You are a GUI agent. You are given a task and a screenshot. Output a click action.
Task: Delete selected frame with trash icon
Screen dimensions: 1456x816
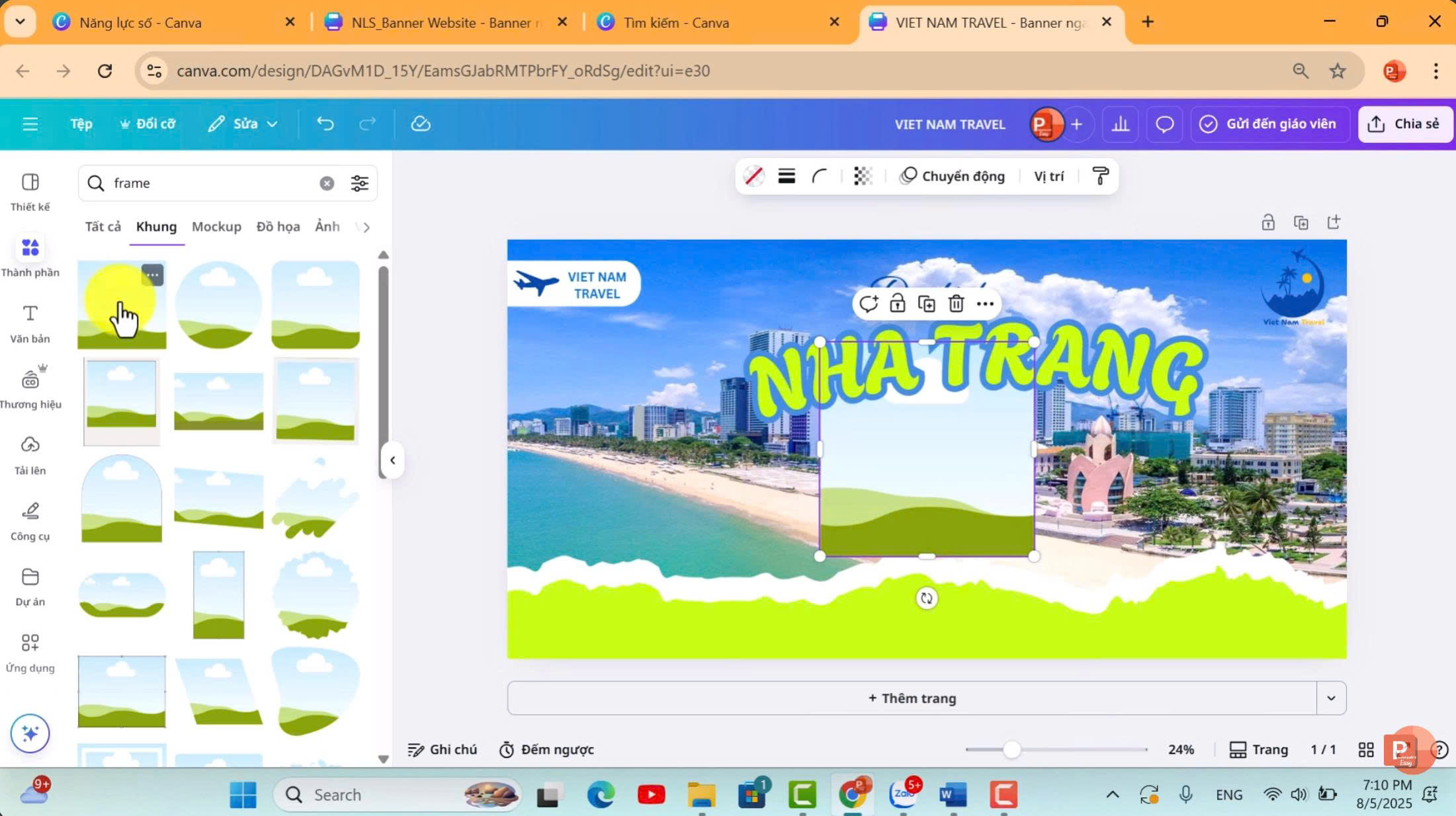tap(956, 304)
